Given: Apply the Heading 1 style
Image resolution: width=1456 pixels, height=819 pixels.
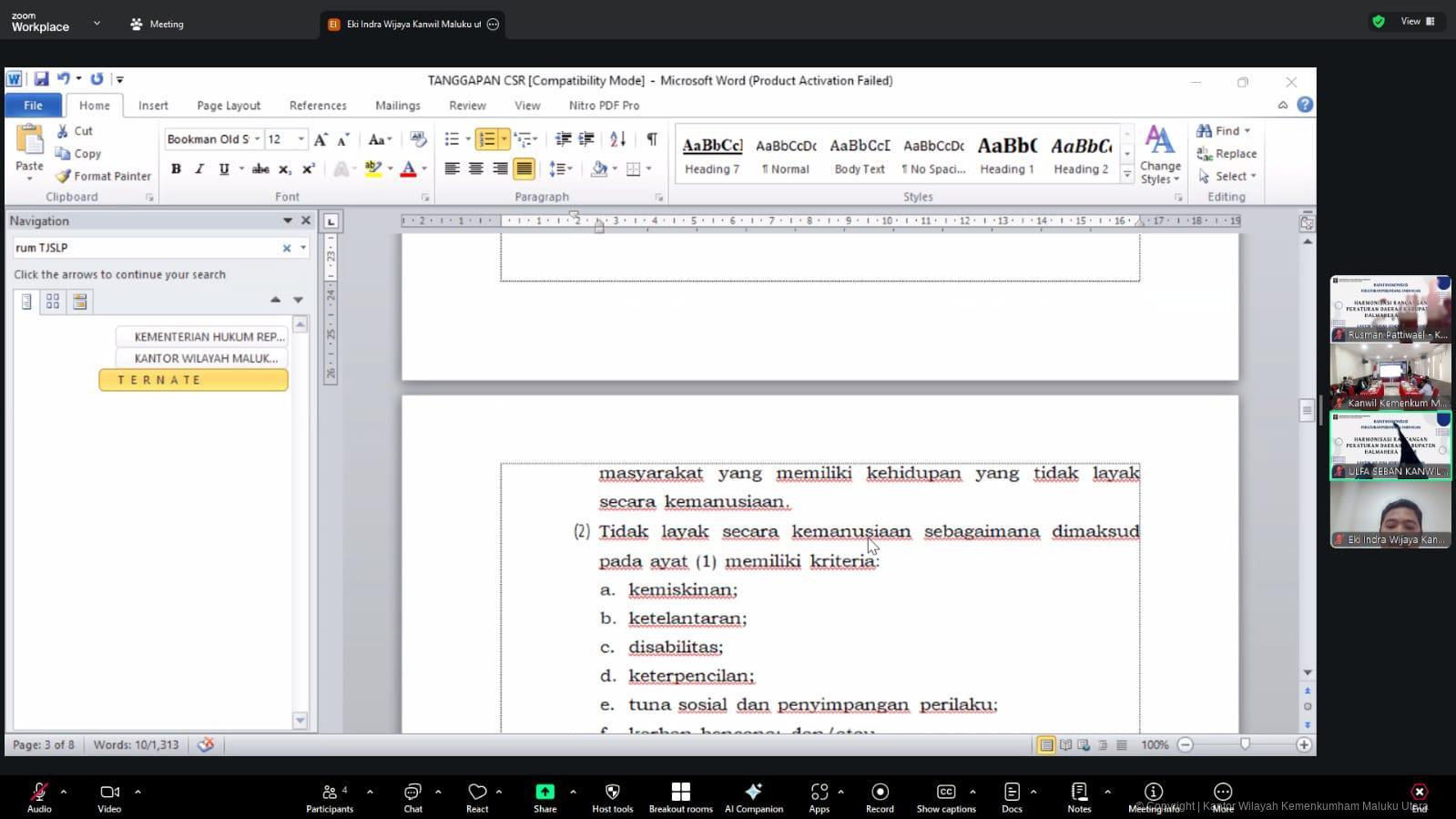Looking at the screenshot, I should pos(1006,155).
